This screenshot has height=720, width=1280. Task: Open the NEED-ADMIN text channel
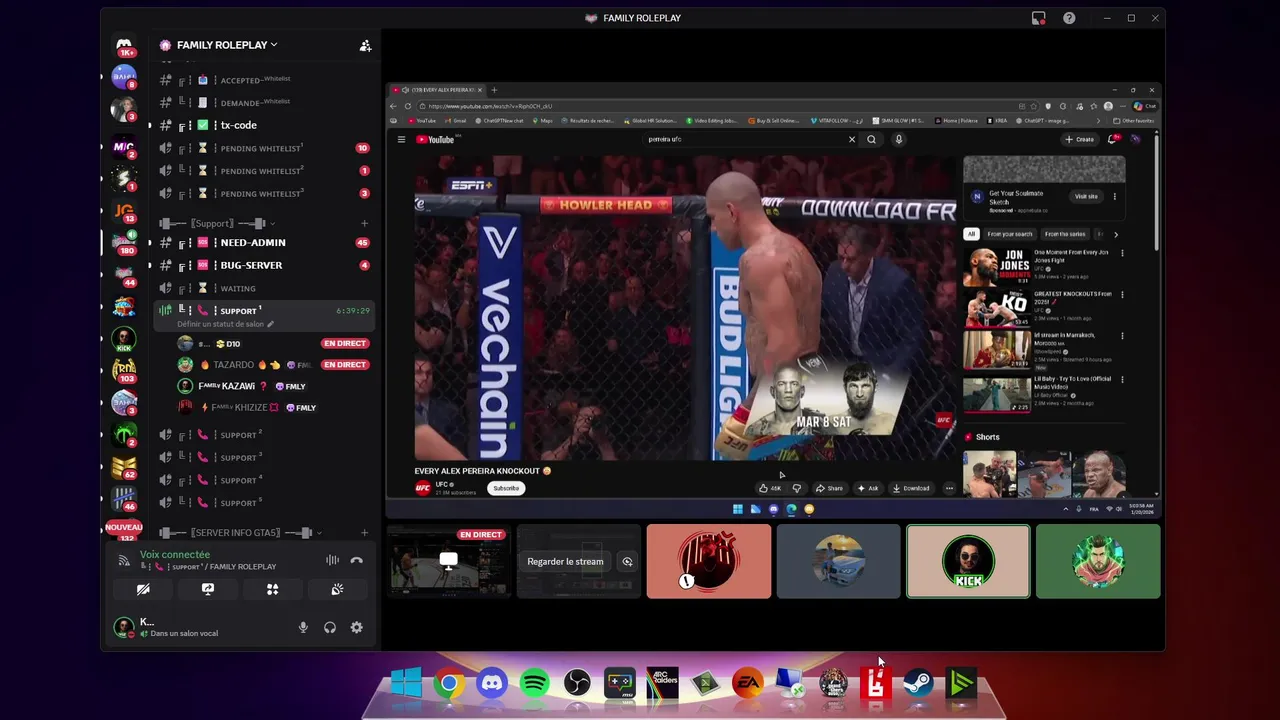click(265, 242)
